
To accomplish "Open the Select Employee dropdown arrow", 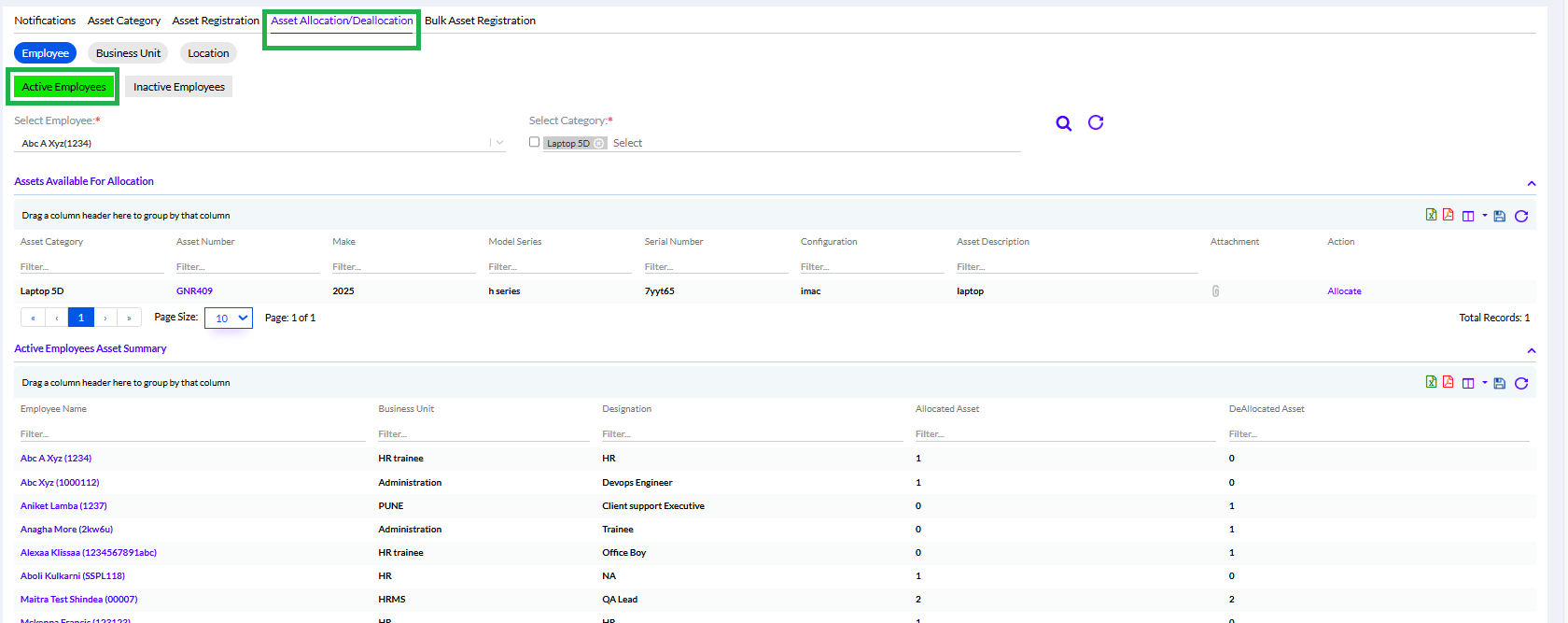I will click(x=500, y=143).
